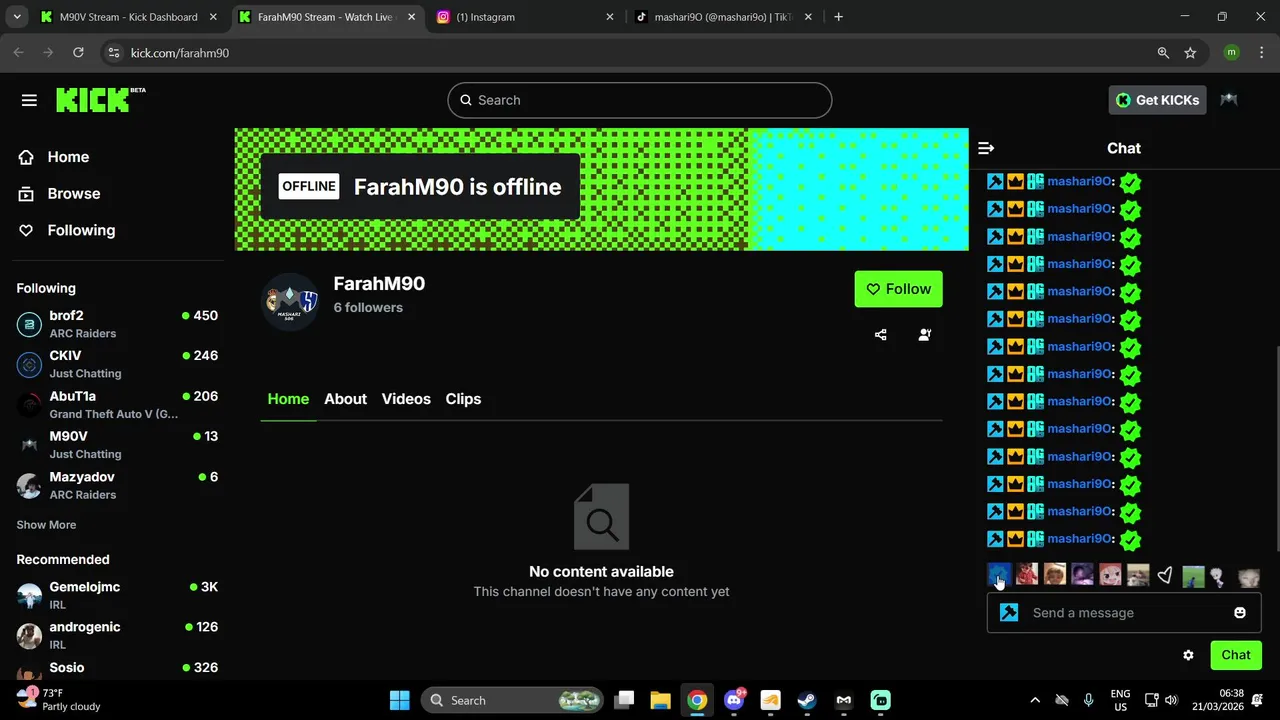This screenshot has width=1280, height=720.
Task: Collapse the chat panel
Action: pos(986,148)
